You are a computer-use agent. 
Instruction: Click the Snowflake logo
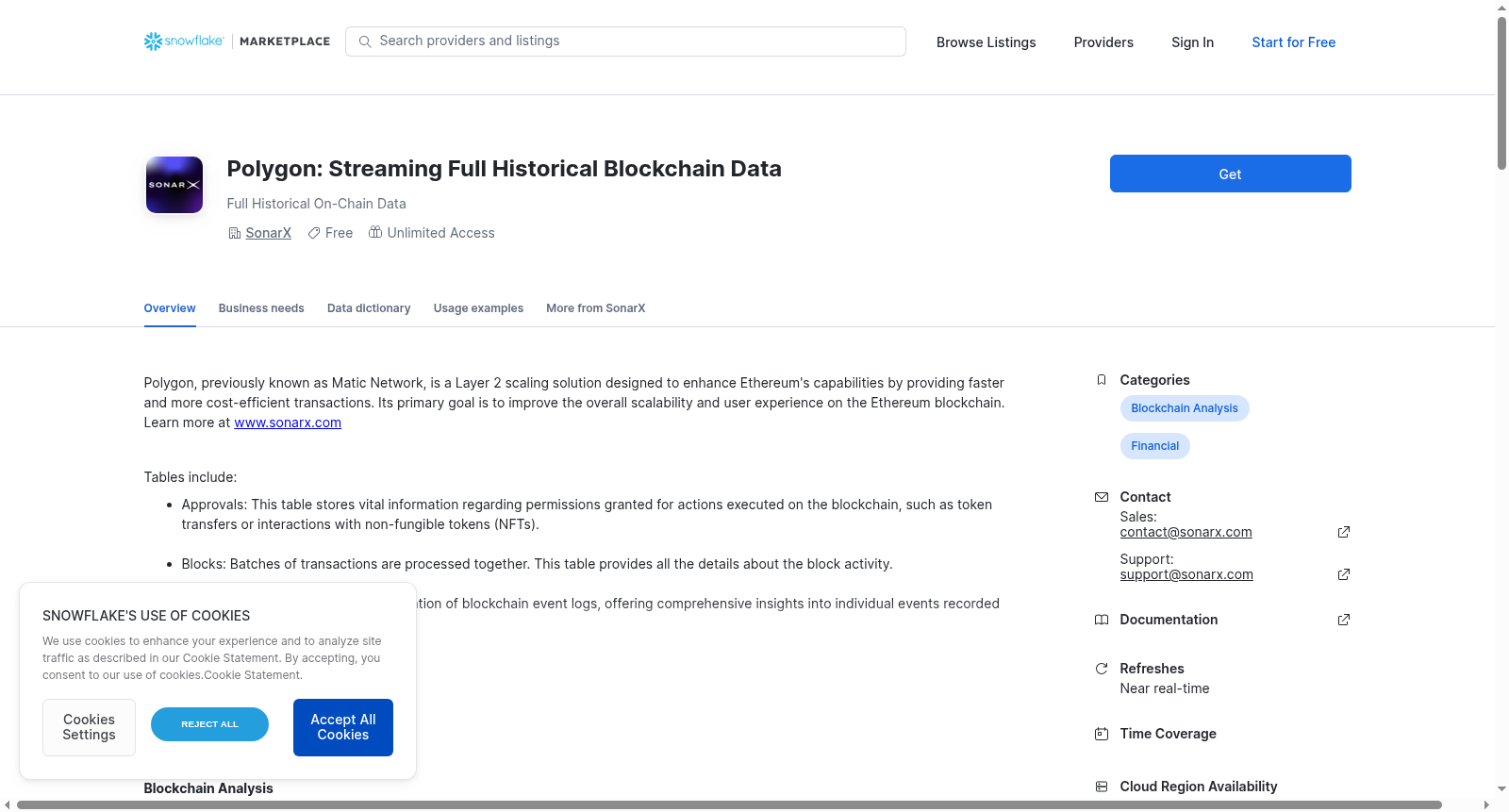(184, 41)
